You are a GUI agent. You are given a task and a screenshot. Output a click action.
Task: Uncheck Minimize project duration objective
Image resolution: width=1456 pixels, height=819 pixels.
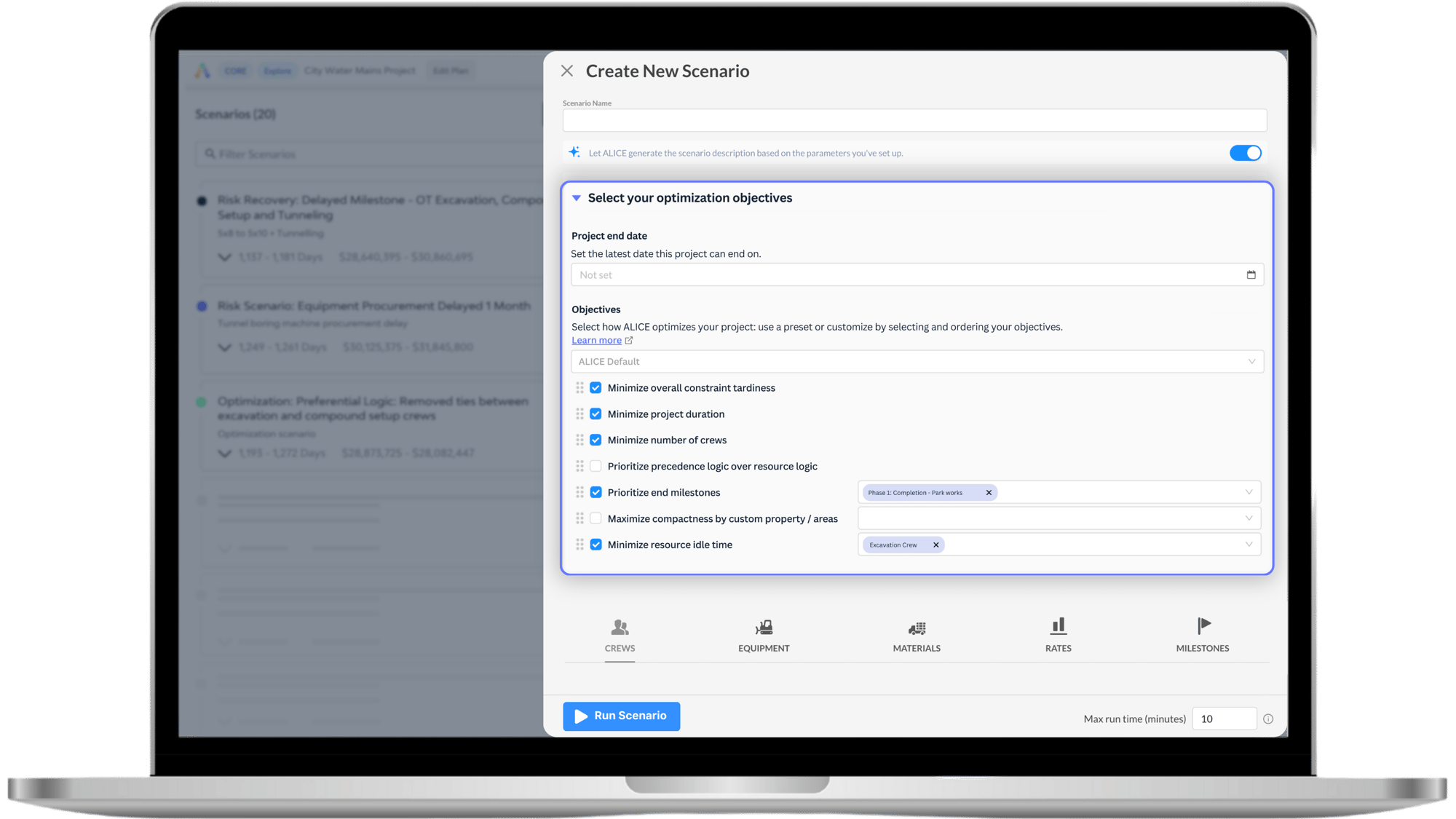click(x=596, y=414)
